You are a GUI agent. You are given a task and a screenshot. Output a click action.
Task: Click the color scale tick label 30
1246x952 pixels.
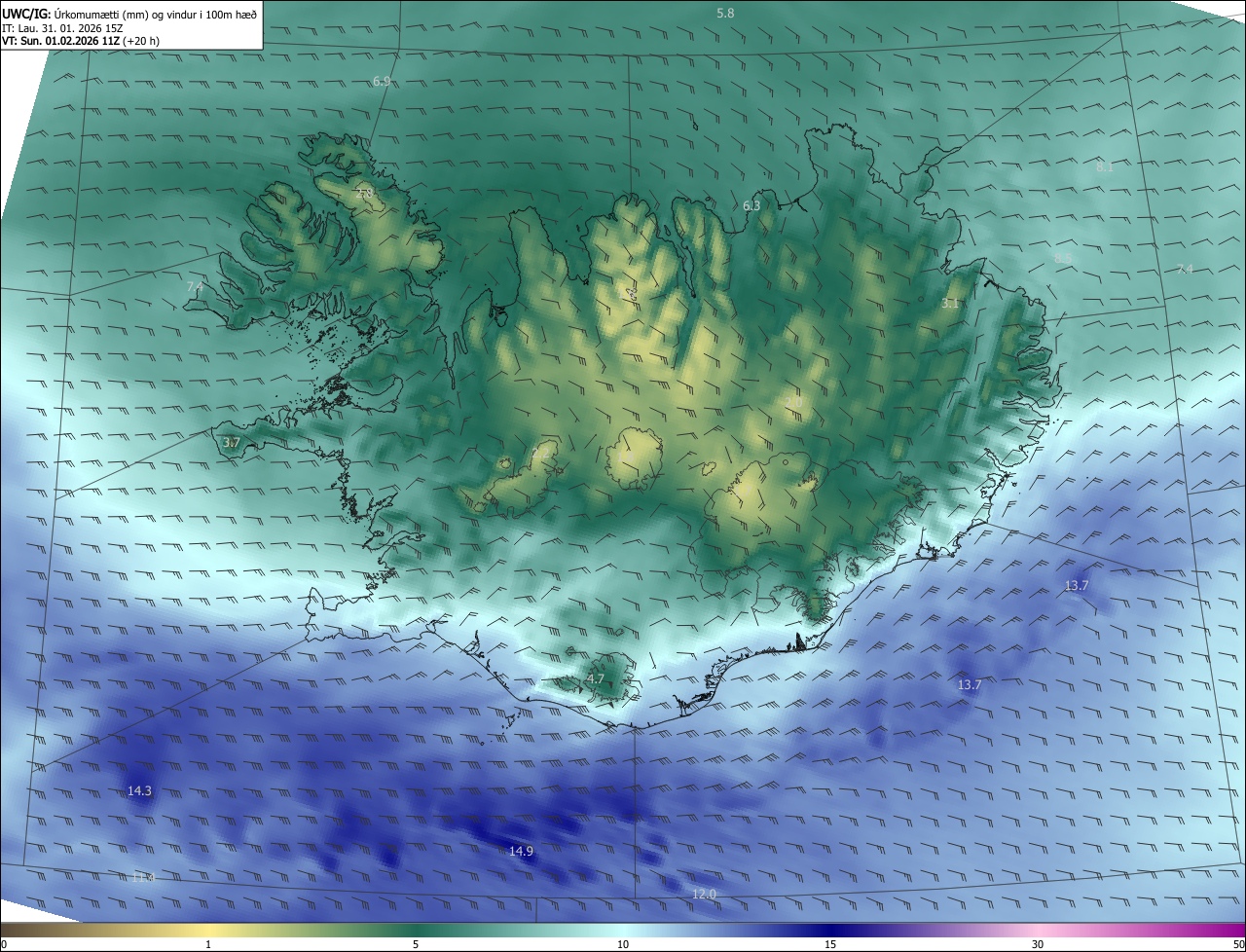tap(1038, 944)
